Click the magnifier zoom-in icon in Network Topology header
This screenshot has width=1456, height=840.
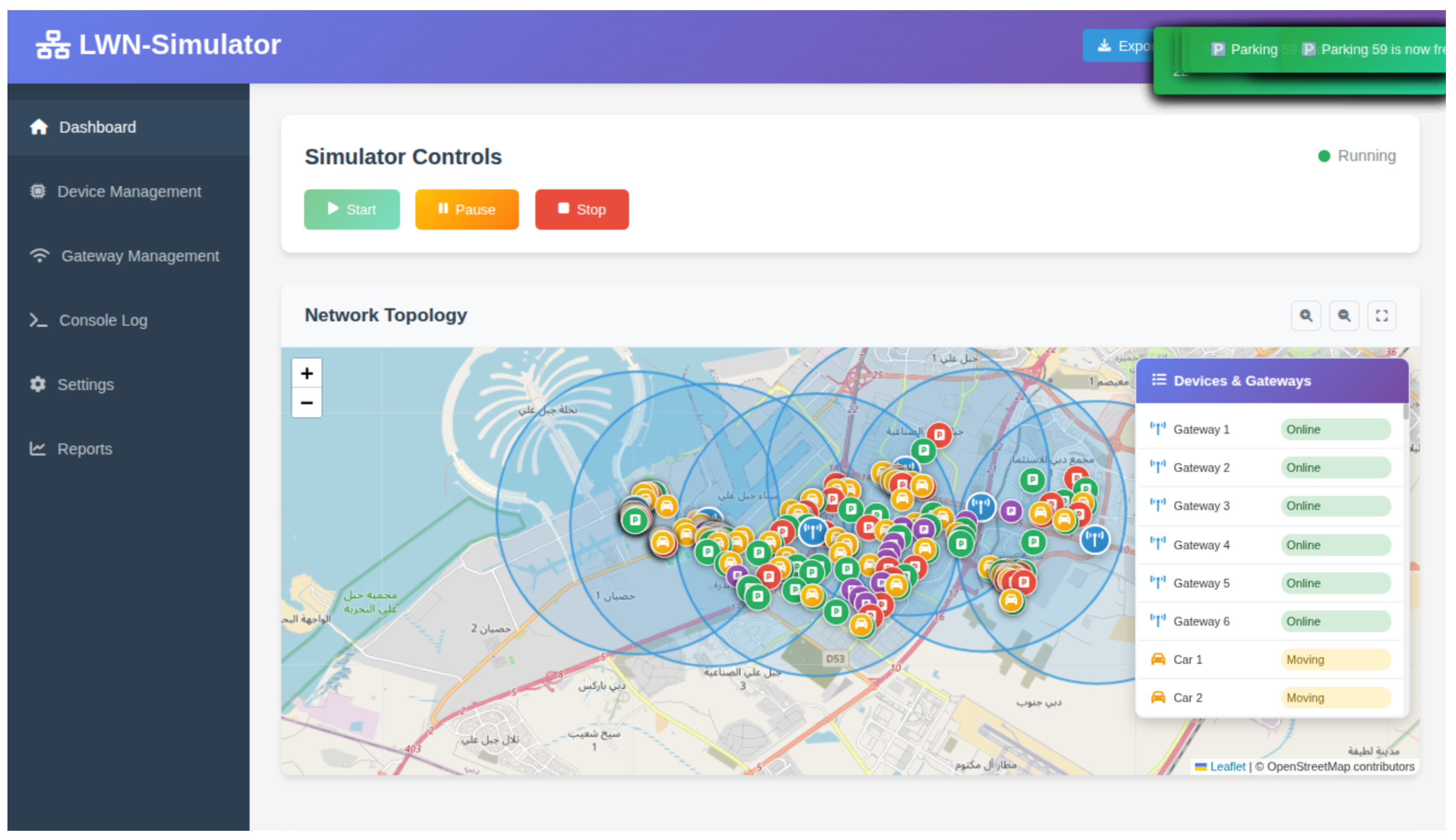pos(1305,315)
